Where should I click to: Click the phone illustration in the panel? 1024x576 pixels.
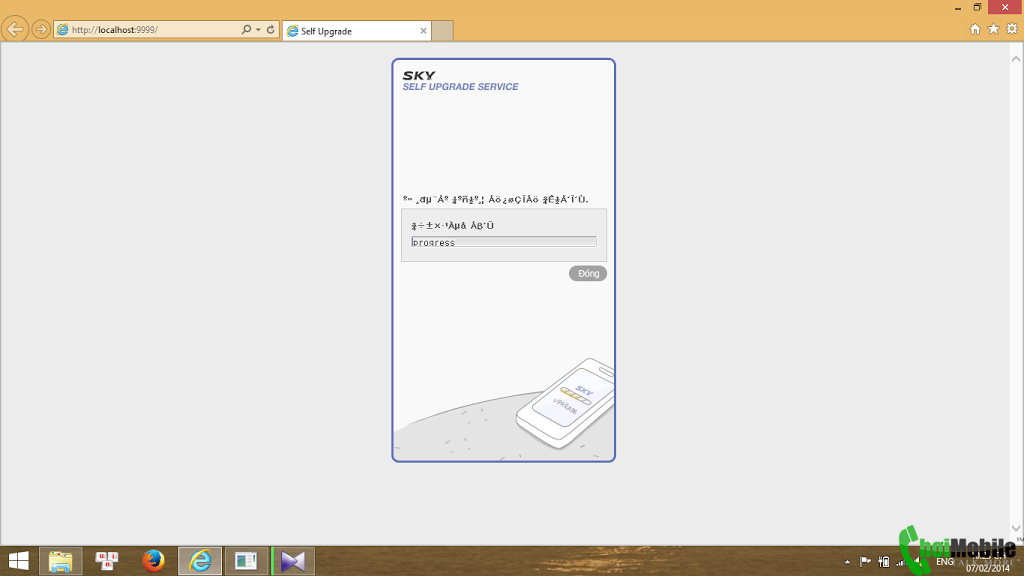click(x=566, y=404)
